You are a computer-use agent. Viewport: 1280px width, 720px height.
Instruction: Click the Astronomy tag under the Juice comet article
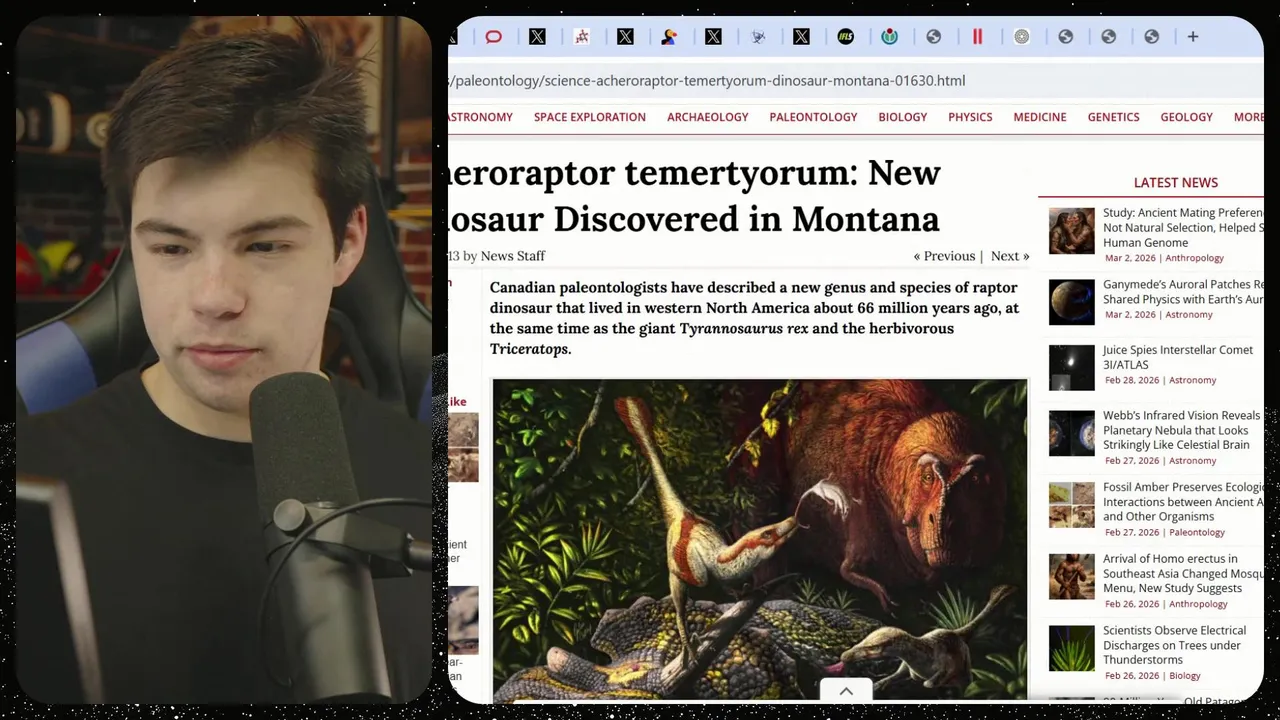[1192, 380]
